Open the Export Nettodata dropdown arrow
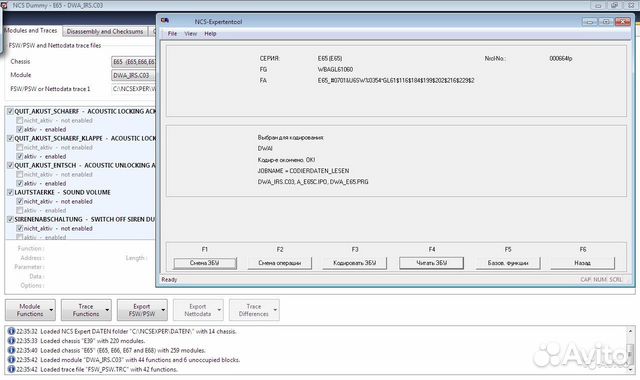This screenshot has width=640, height=380. click(219, 310)
